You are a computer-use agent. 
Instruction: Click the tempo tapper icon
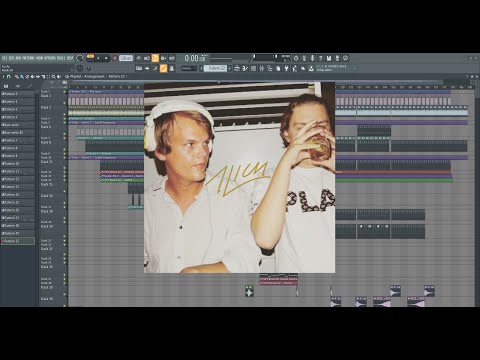point(295,68)
